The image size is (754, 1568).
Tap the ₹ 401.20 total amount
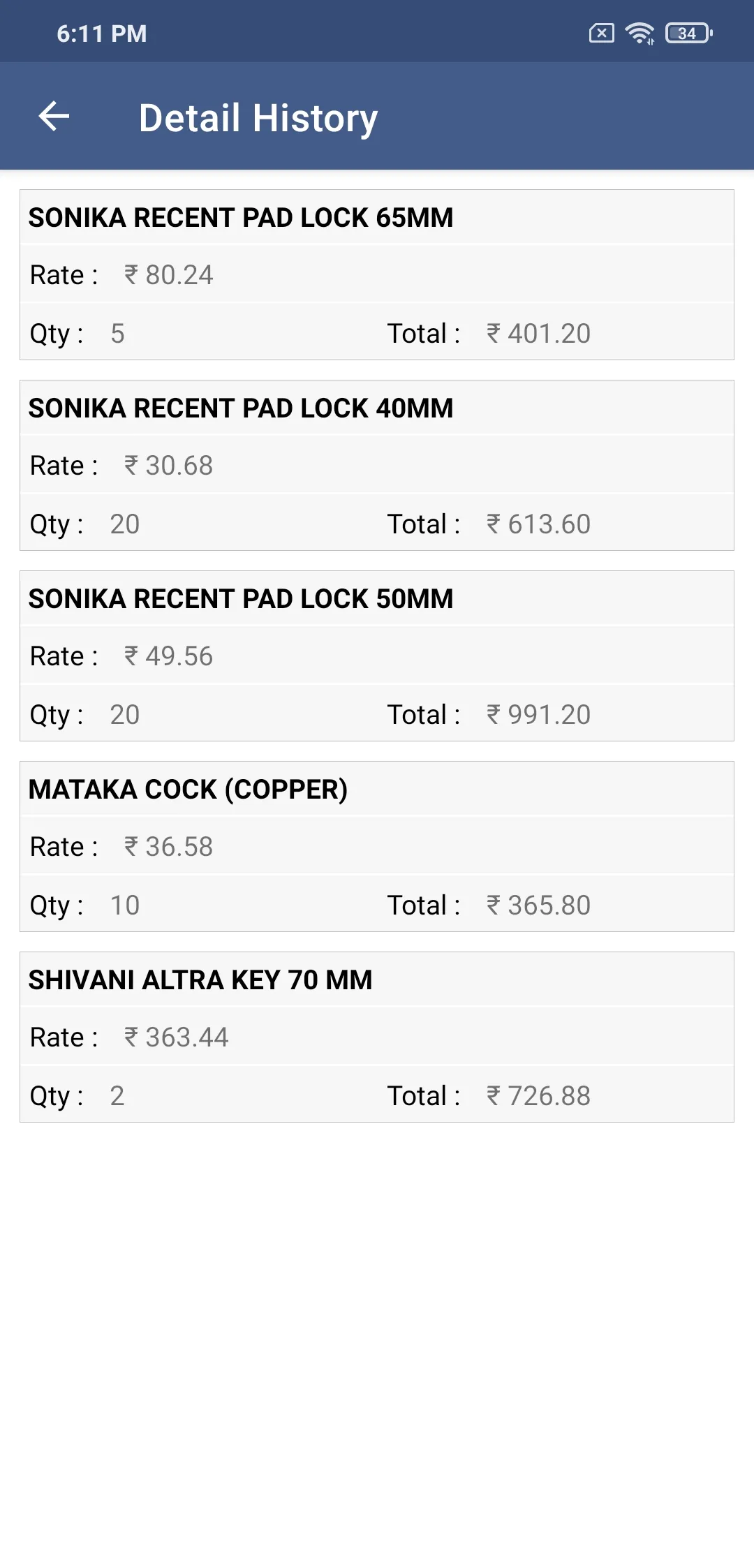pyautogui.click(x=538, y=334)
